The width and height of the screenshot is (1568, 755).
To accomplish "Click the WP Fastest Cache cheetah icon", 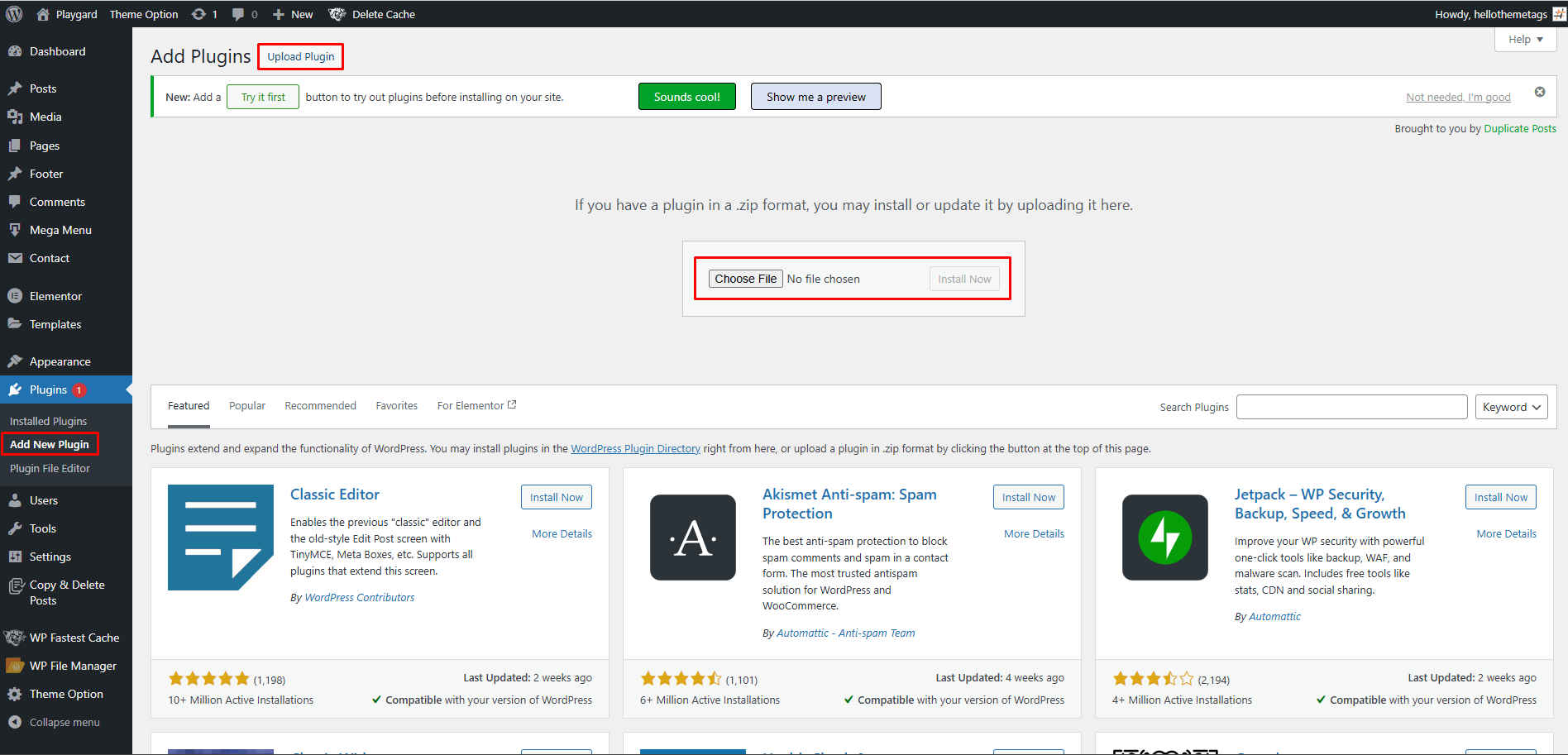I will (x=15, y=638).
